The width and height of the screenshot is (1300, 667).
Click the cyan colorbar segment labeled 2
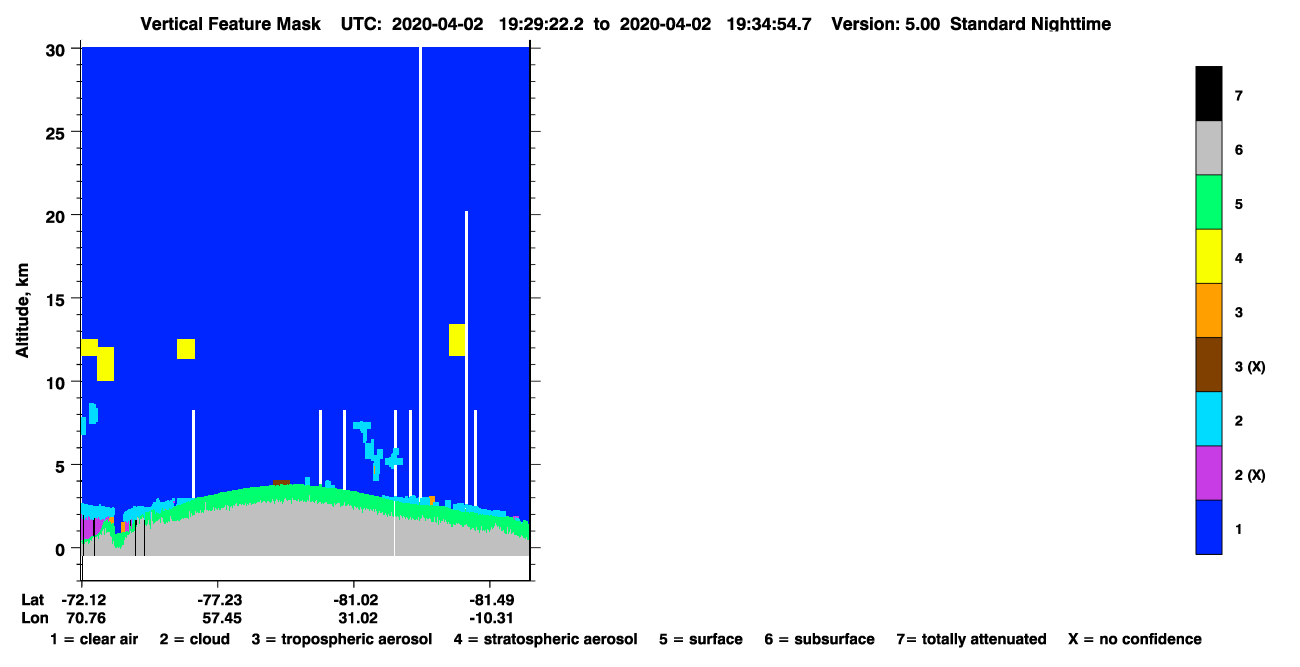(x=1208, y=418)
